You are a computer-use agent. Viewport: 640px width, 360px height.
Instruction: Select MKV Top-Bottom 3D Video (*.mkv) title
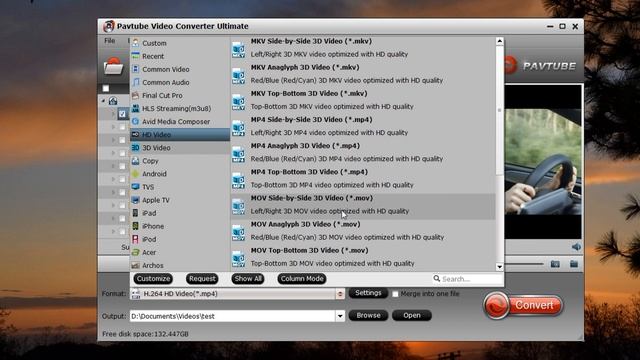pyautogui.click(x=309, y=93)
